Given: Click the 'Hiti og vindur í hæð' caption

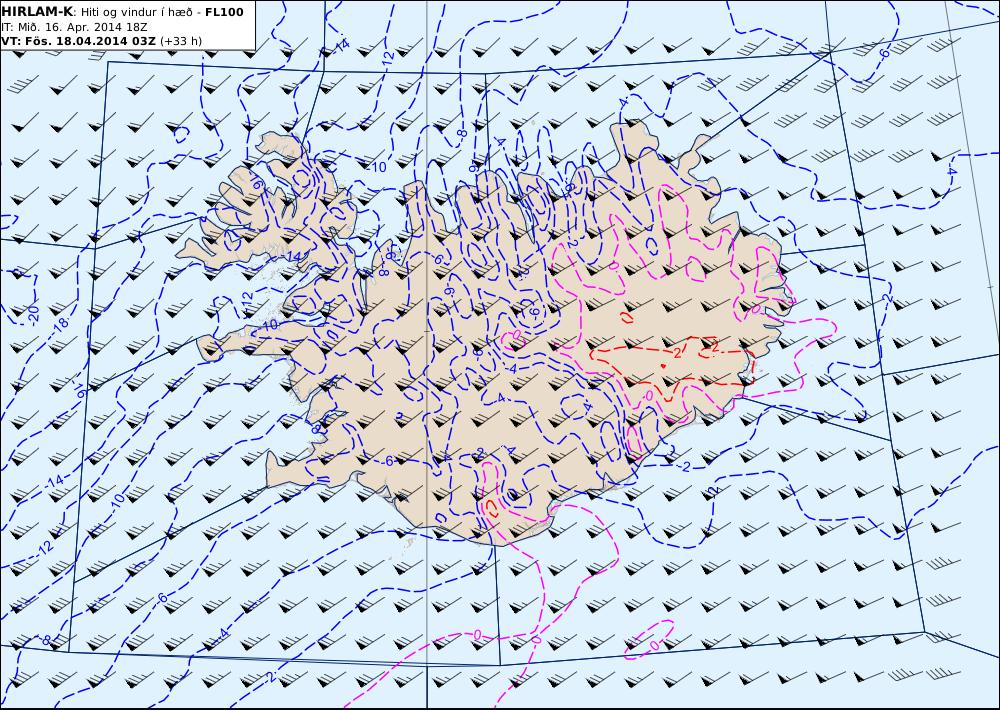Looking at the screenshot, I should pyautogui.click(x=136, y=12).
